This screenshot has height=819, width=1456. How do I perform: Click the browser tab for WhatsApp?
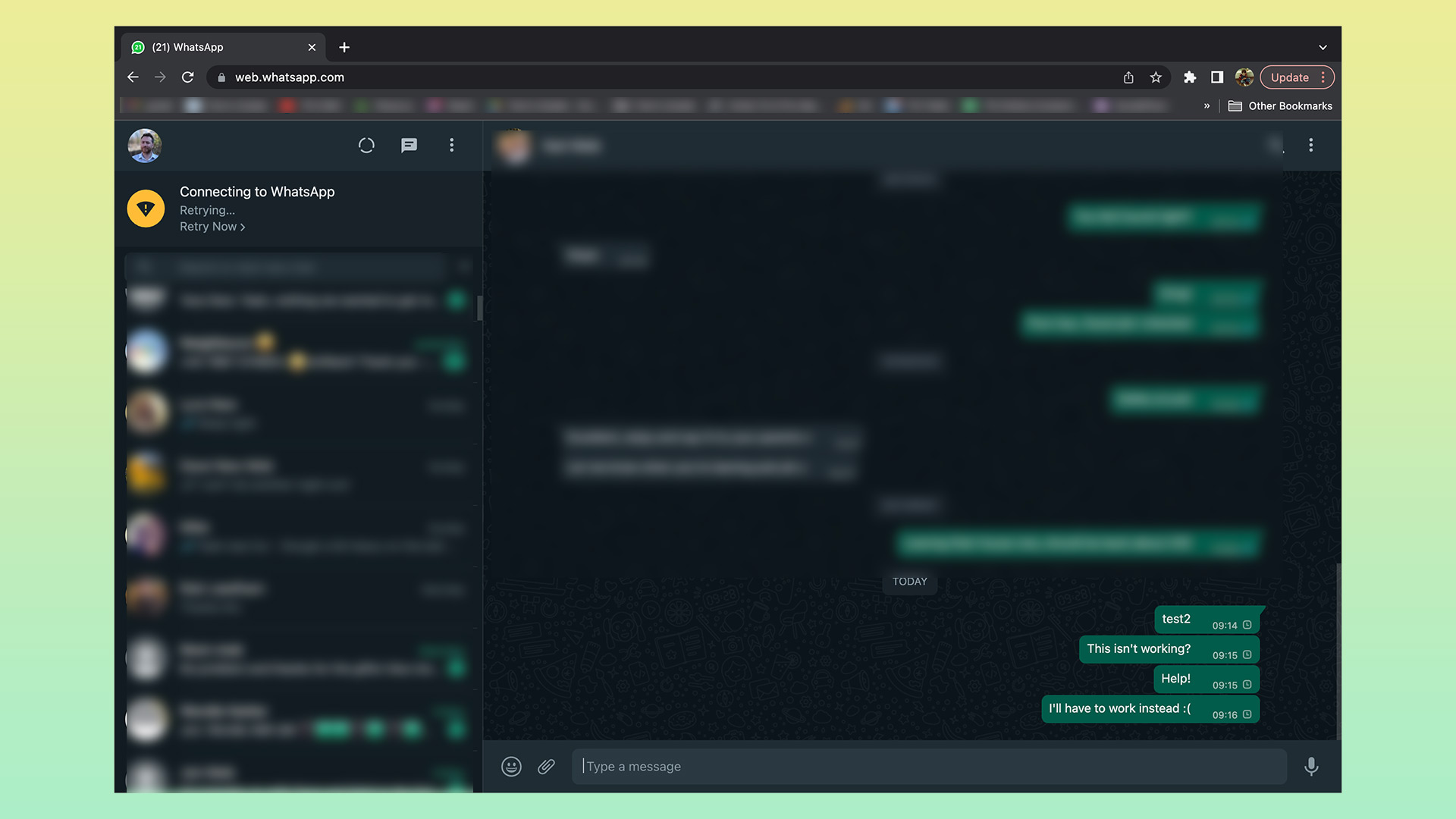(x=220, y=47)
